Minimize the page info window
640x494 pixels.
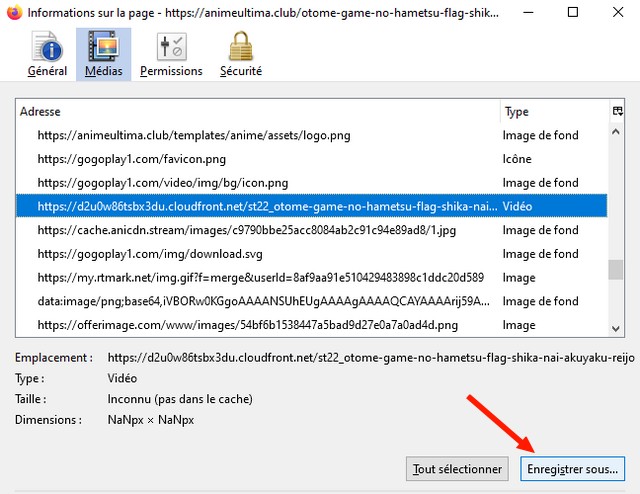click(528, 12)
